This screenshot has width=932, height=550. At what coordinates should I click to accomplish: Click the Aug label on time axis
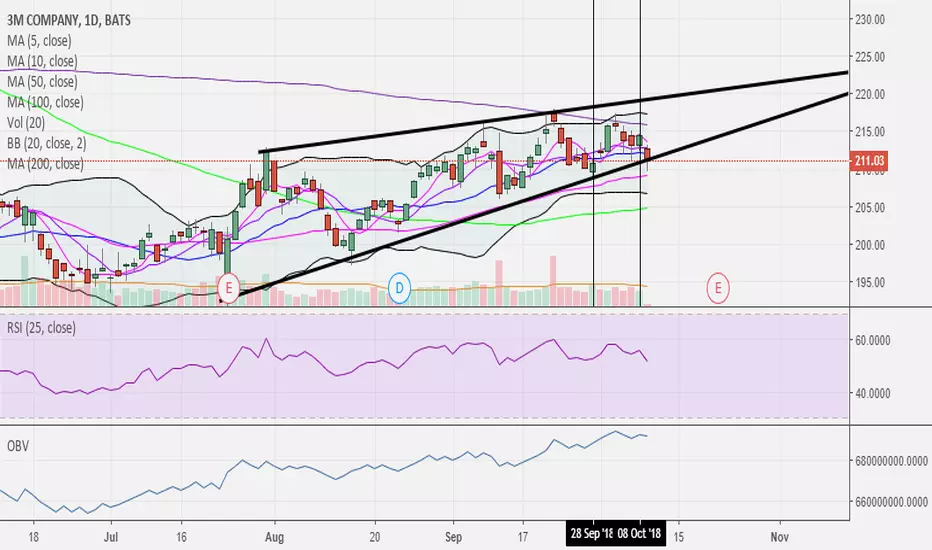[274, 538]
